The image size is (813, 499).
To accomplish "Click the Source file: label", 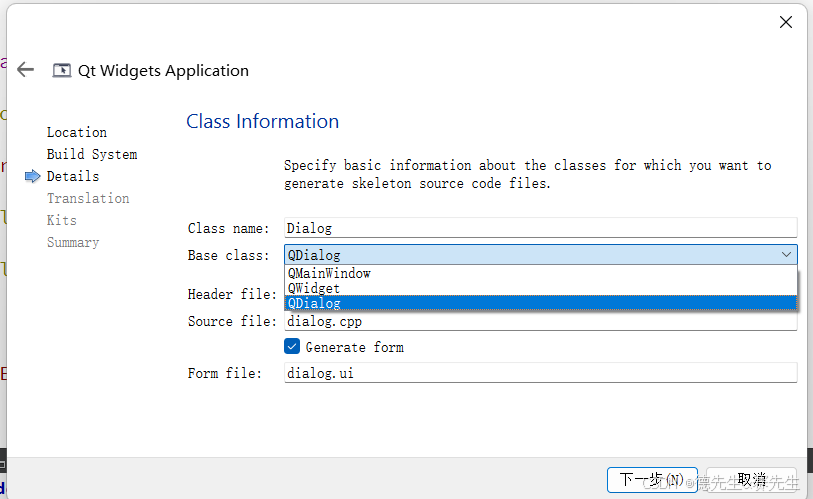I will [232, 321].
